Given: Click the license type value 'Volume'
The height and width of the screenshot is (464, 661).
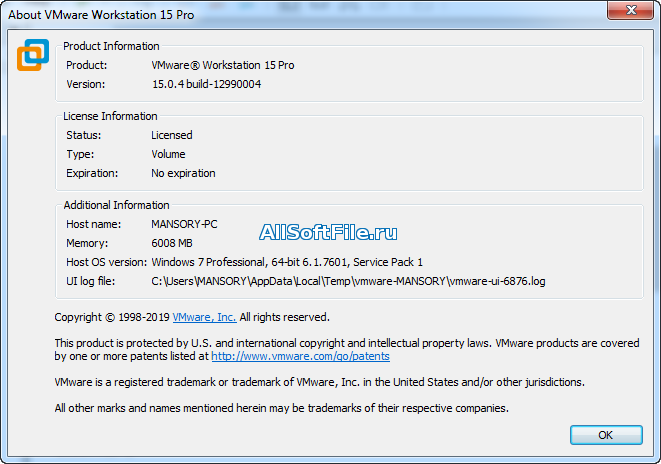Looking at the screenshot, I should 168,154.
